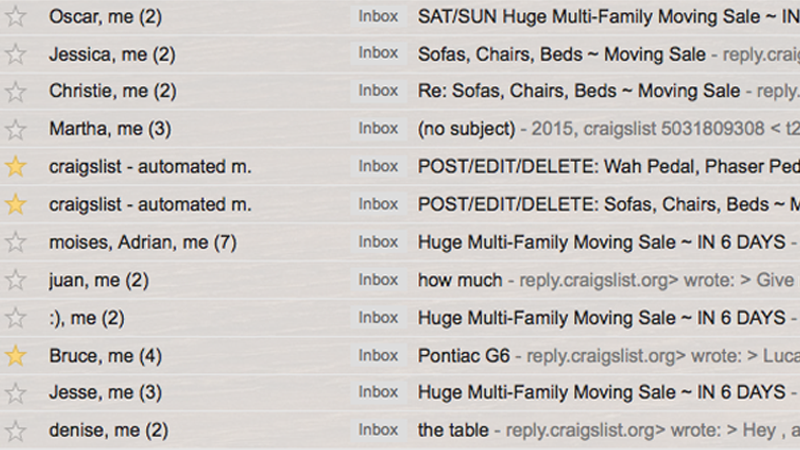Viewport: 800px width, 450px height.
Task: Star the :), me conversation
Action: click(x=16, y=317)
